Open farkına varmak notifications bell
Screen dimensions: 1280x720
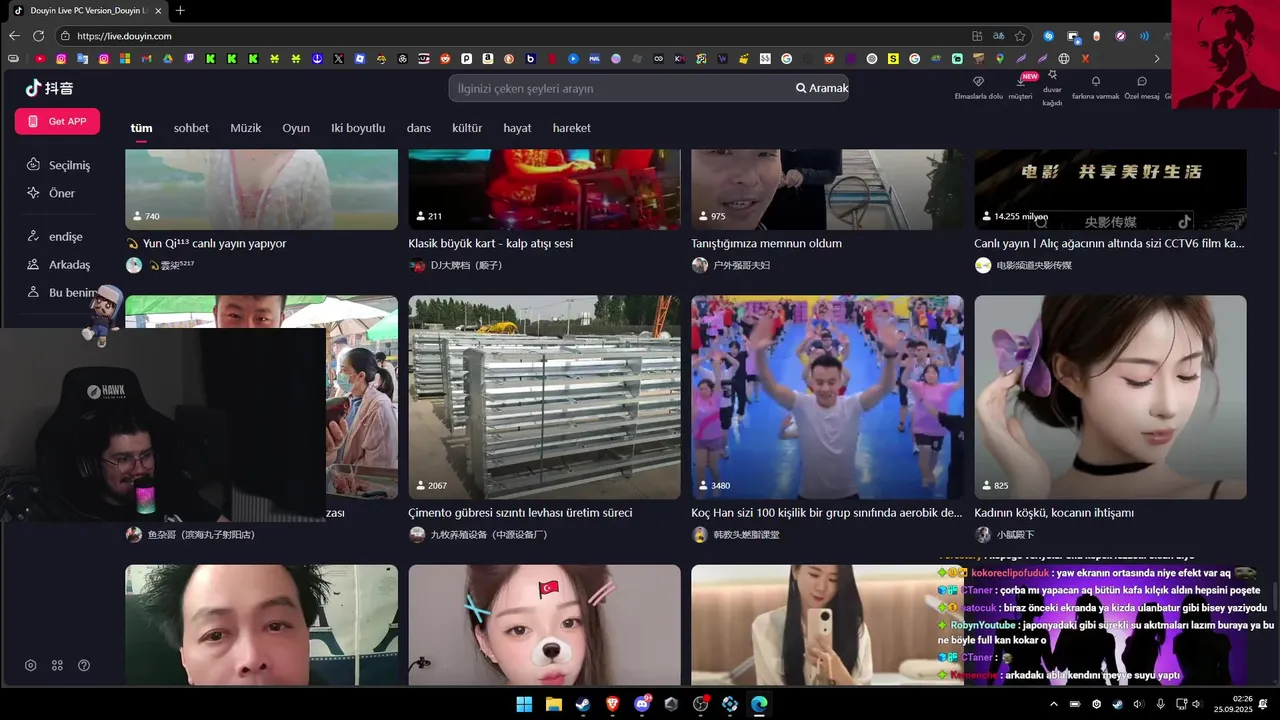1096,82
